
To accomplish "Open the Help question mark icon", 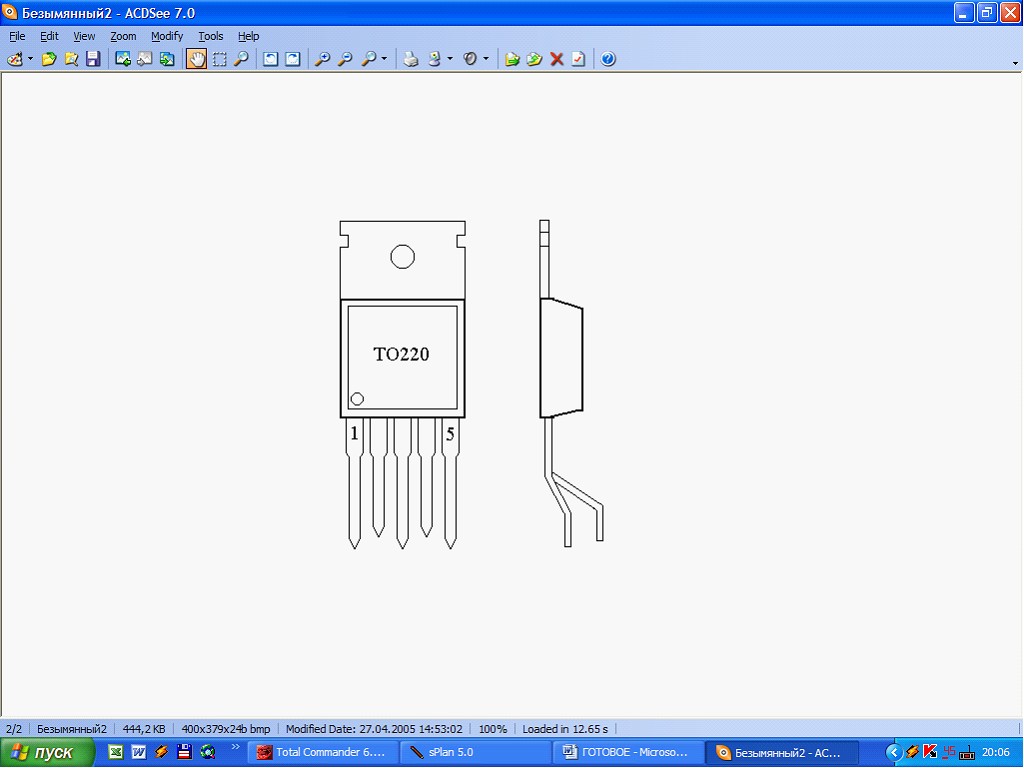I will tap(608, 59).
